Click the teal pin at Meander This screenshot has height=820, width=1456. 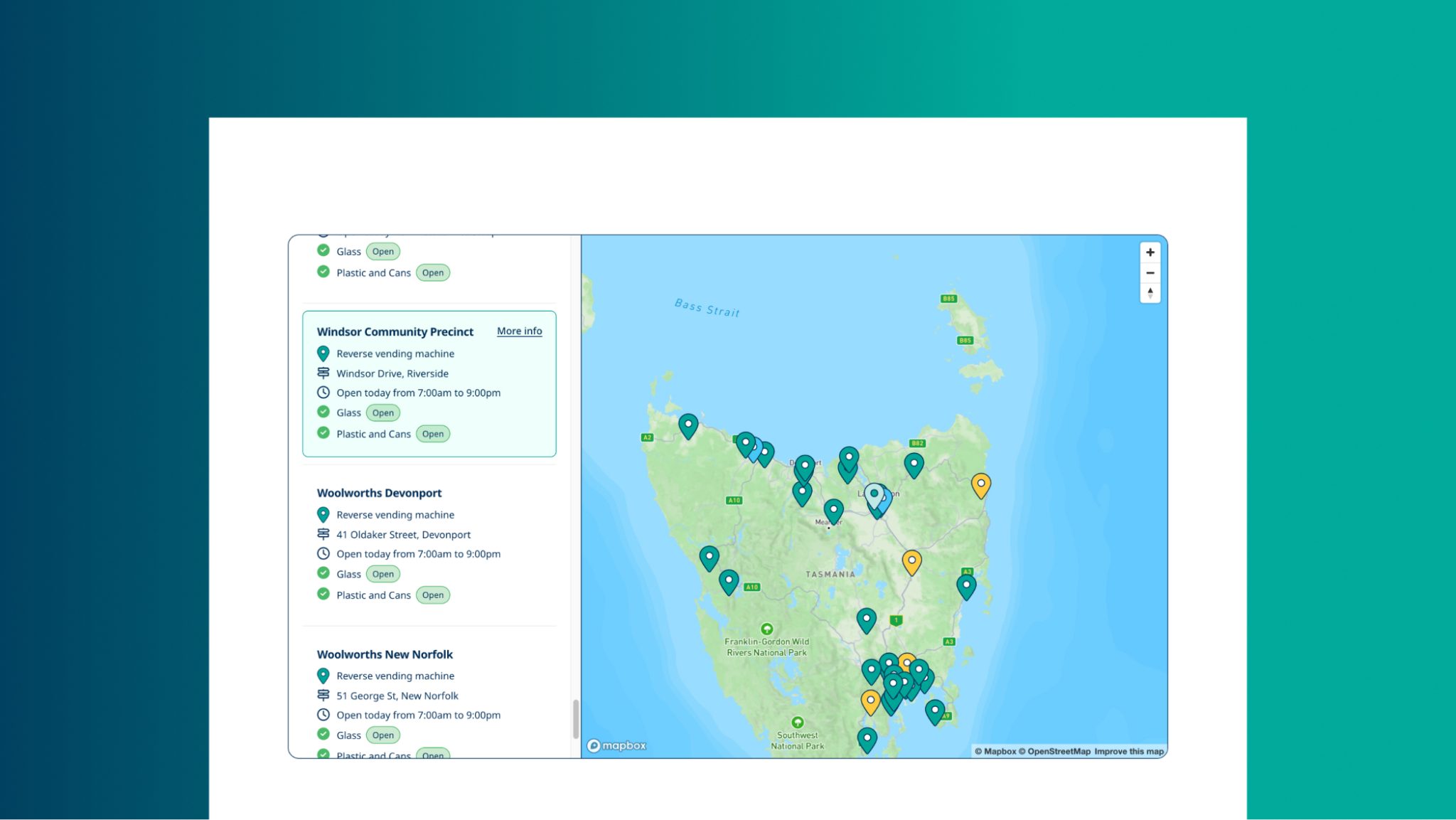coord(833,511)
